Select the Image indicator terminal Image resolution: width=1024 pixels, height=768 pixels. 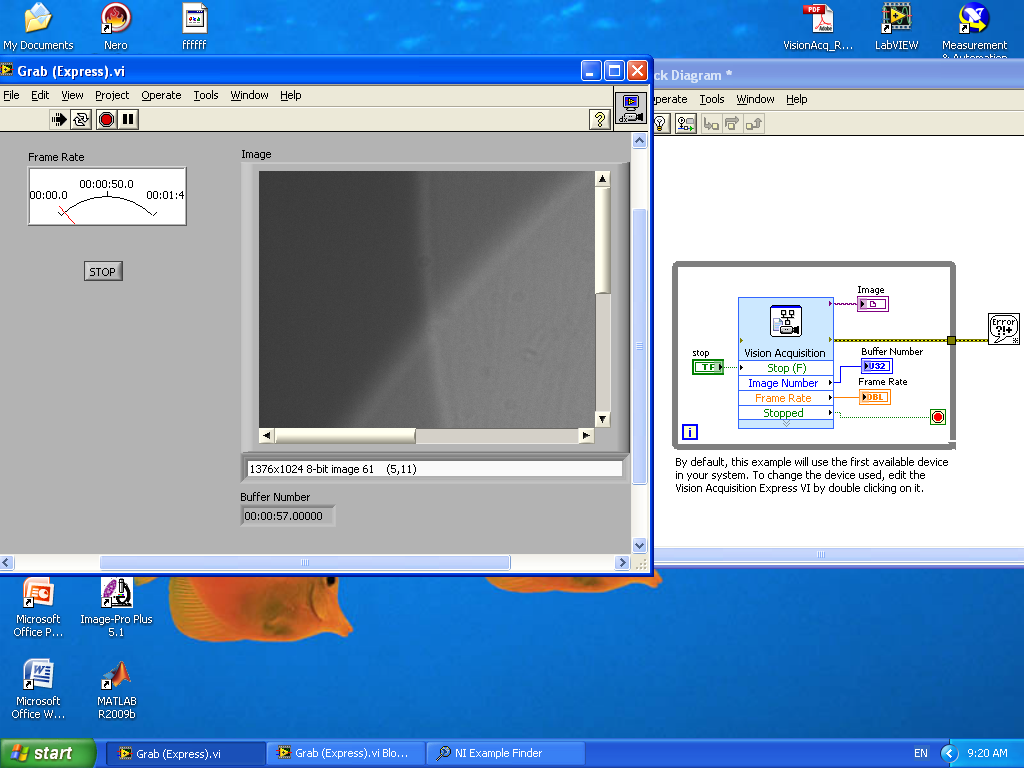[x=871, y=304]
